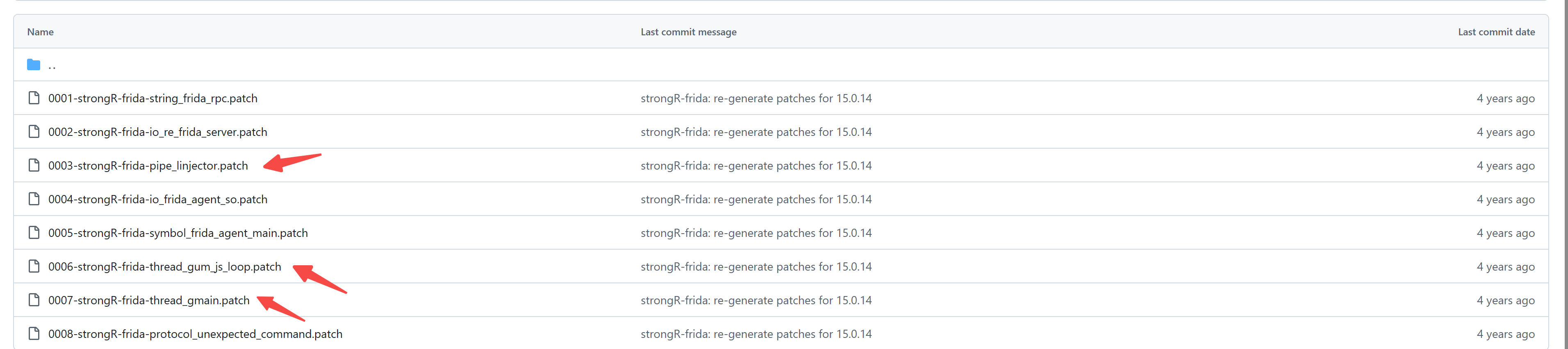
Task: Click file icon beside 0003 pipe_linjector patch
Action: [x=34, y=165]
